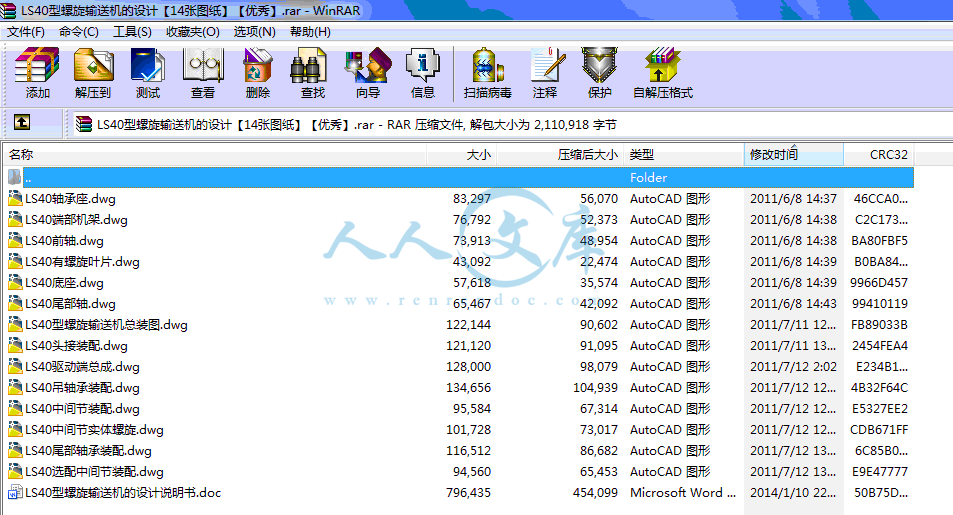Click the WinRAR books icon in title bar
953x515 pixels.
point(8,10)
